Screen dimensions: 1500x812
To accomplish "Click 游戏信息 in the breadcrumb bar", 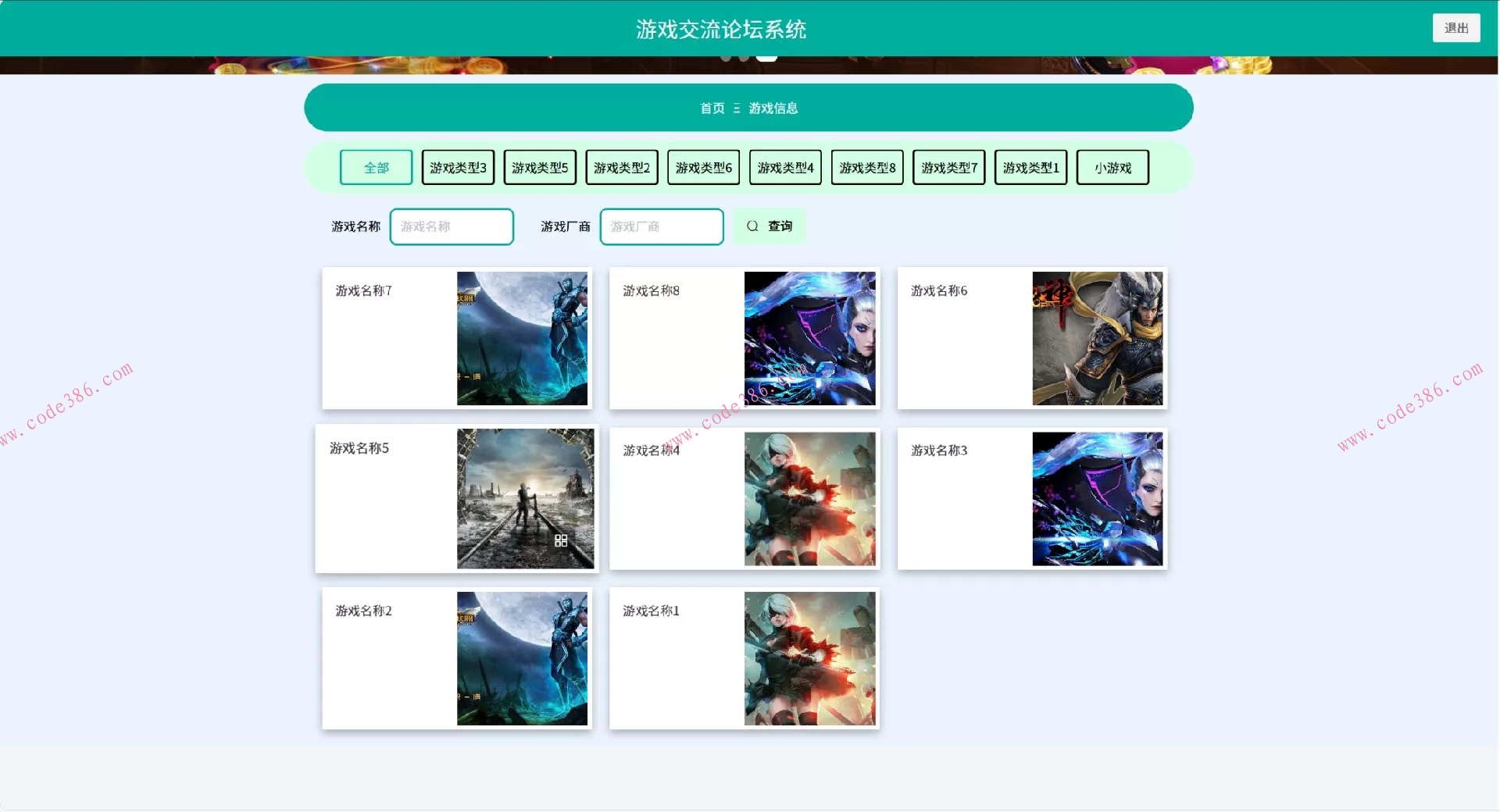I will [773, 109].
